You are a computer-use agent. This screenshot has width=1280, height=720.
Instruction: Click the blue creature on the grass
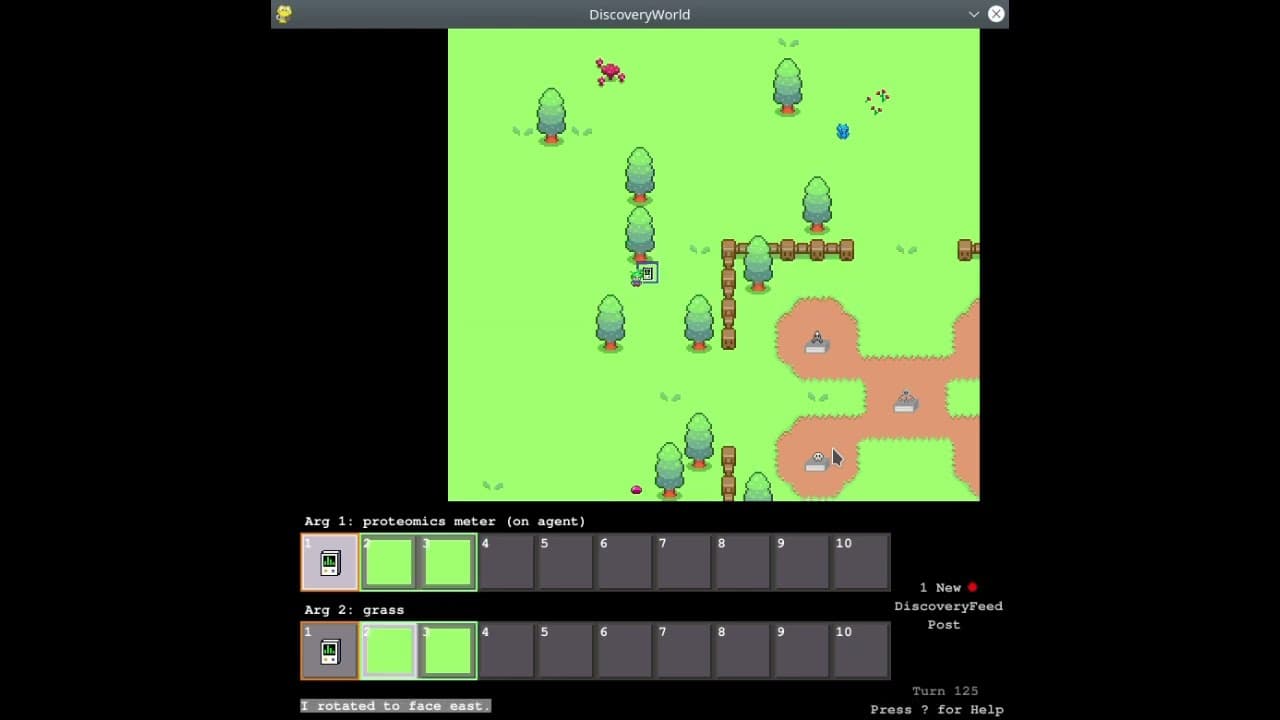point(842,131)
